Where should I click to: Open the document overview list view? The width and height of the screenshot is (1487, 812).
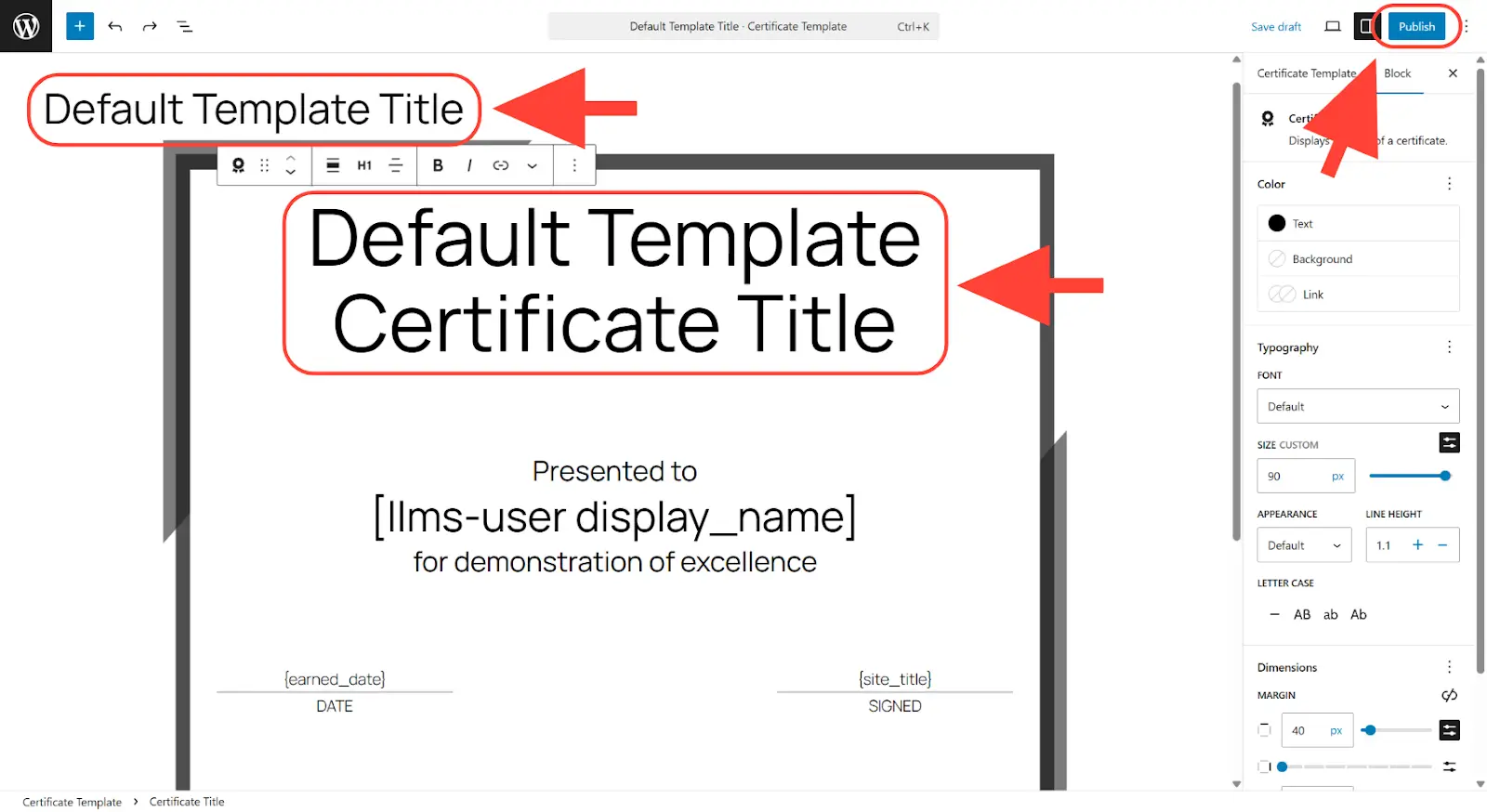pos(185,26)
